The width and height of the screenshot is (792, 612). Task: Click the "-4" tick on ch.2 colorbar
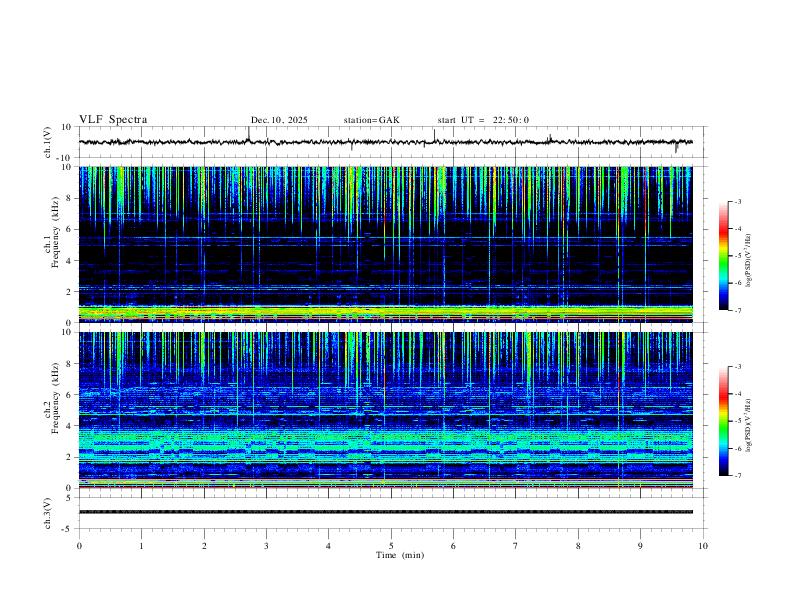pos(737,394)
